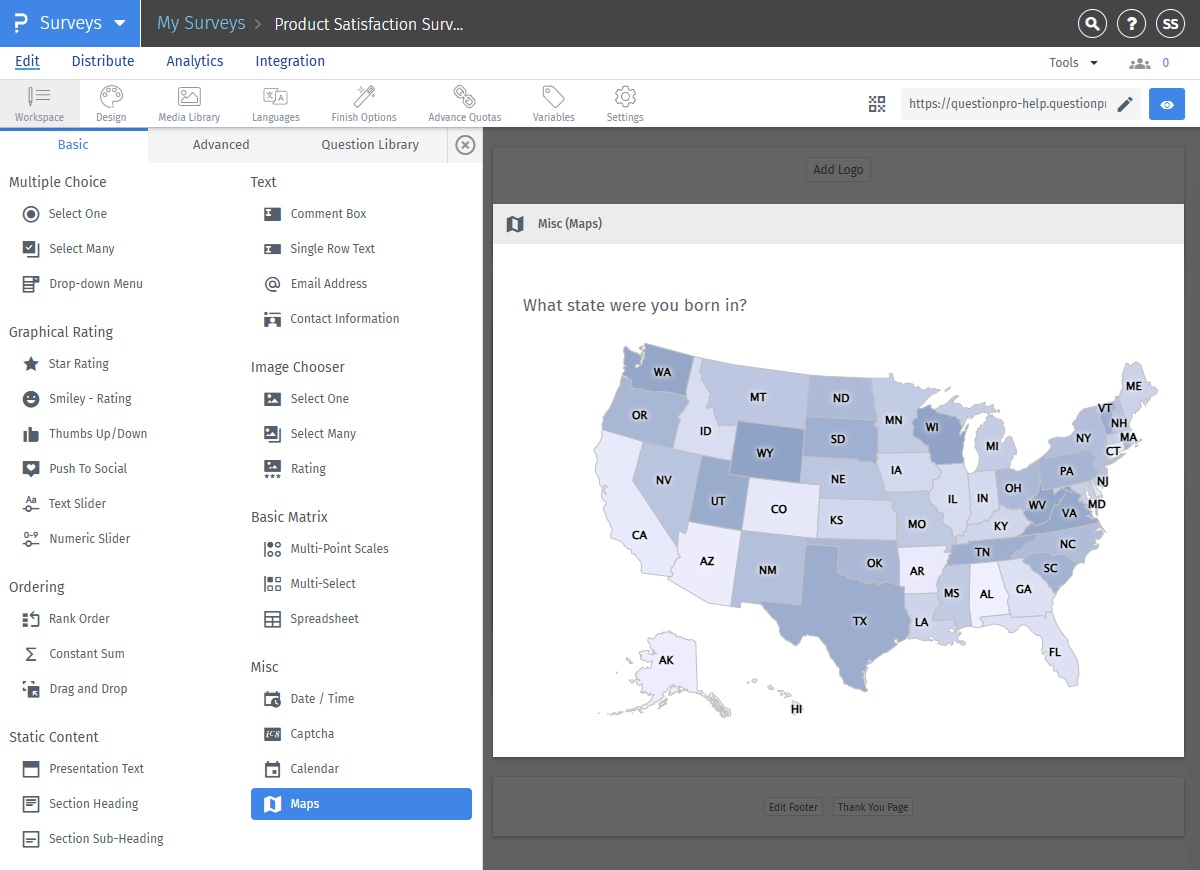Switch to the Advanced tab
1200x870 pixels.
(221, 145)
